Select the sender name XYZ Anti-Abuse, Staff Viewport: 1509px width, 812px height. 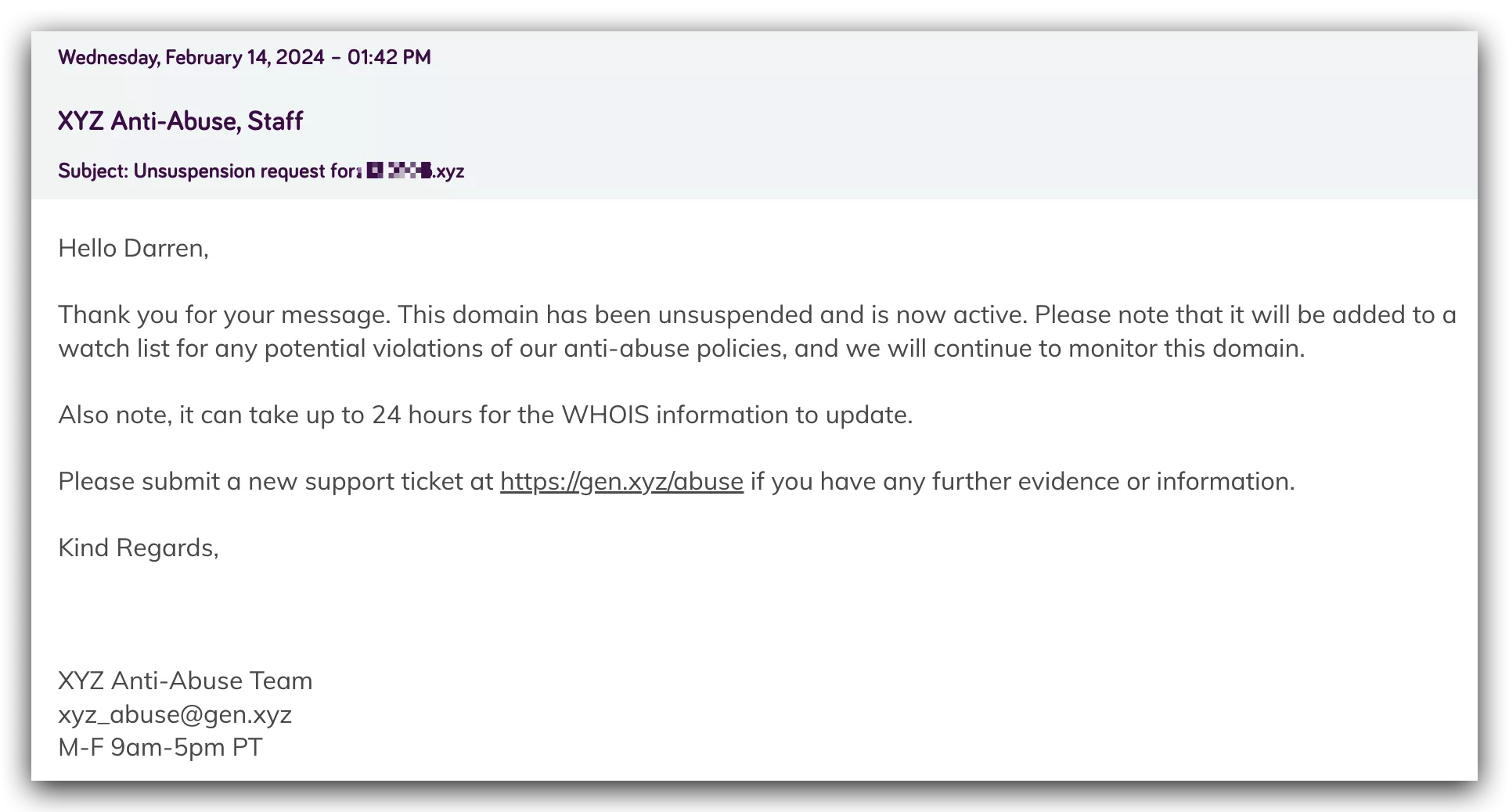pos(180,121)
